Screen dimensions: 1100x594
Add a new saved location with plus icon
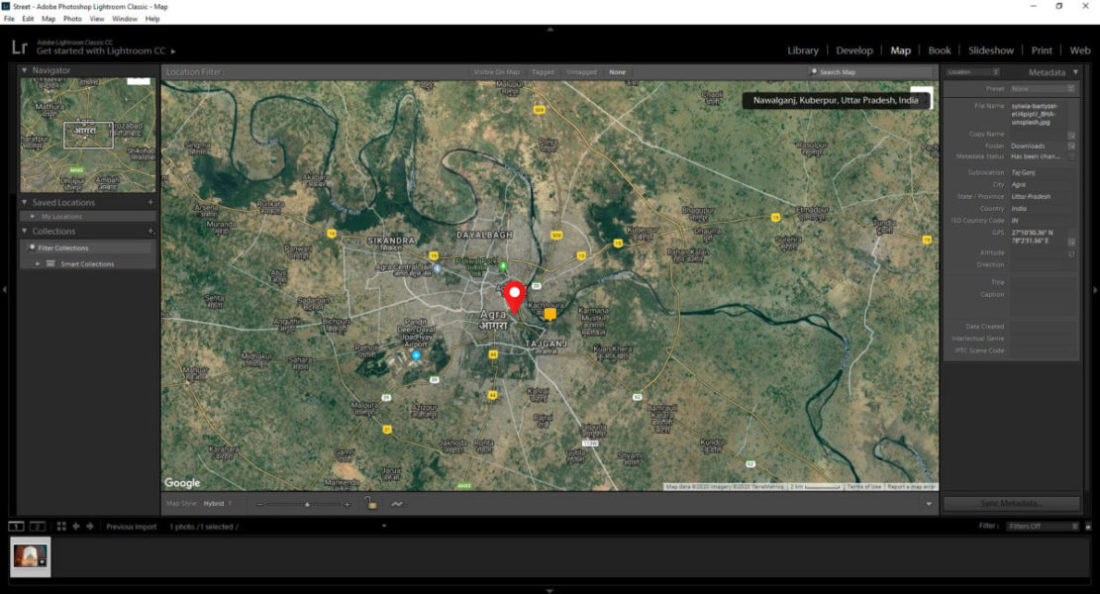click(x=150, y=202)
